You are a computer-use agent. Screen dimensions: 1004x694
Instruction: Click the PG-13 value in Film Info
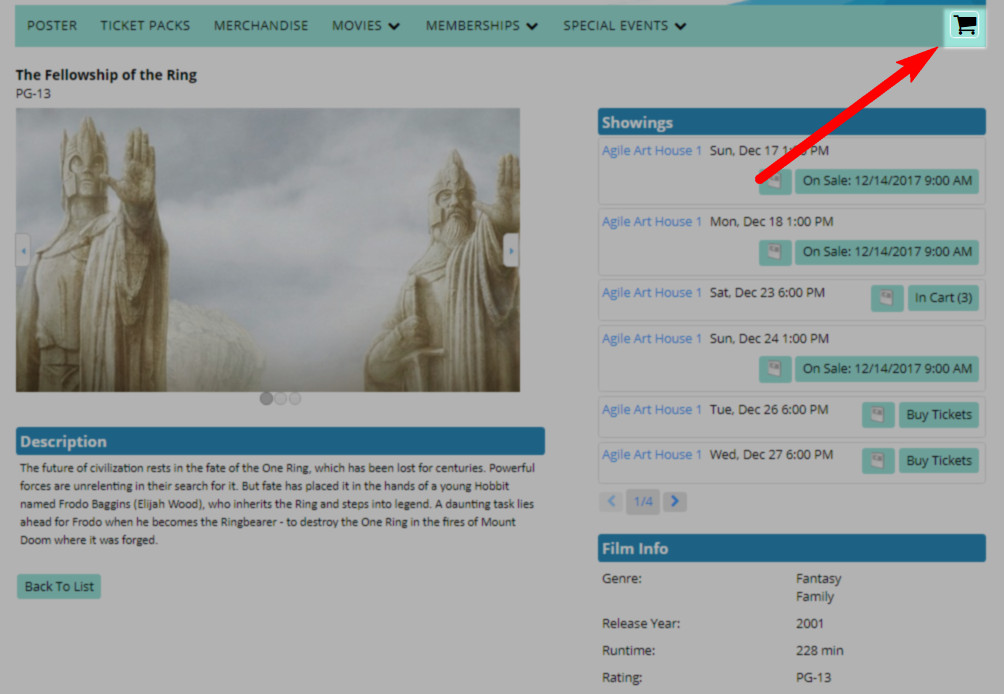[813, 677]
